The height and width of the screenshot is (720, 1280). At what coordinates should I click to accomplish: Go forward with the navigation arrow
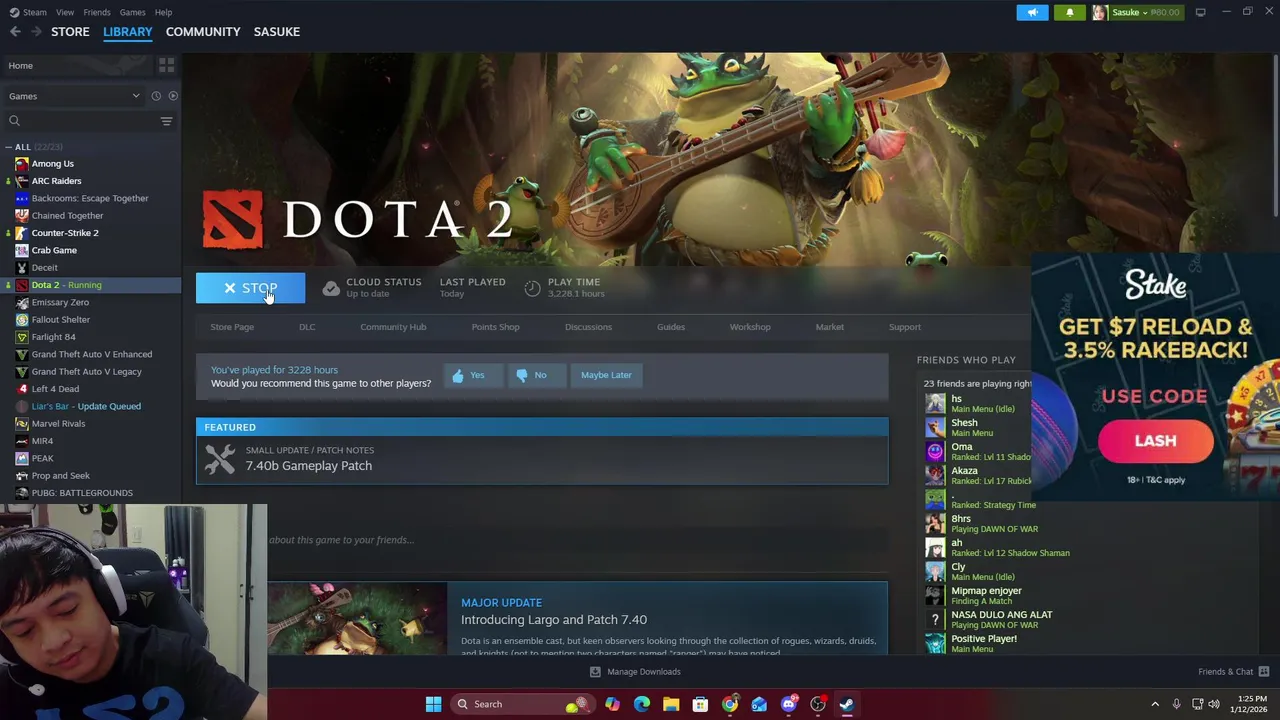[36, 32]
